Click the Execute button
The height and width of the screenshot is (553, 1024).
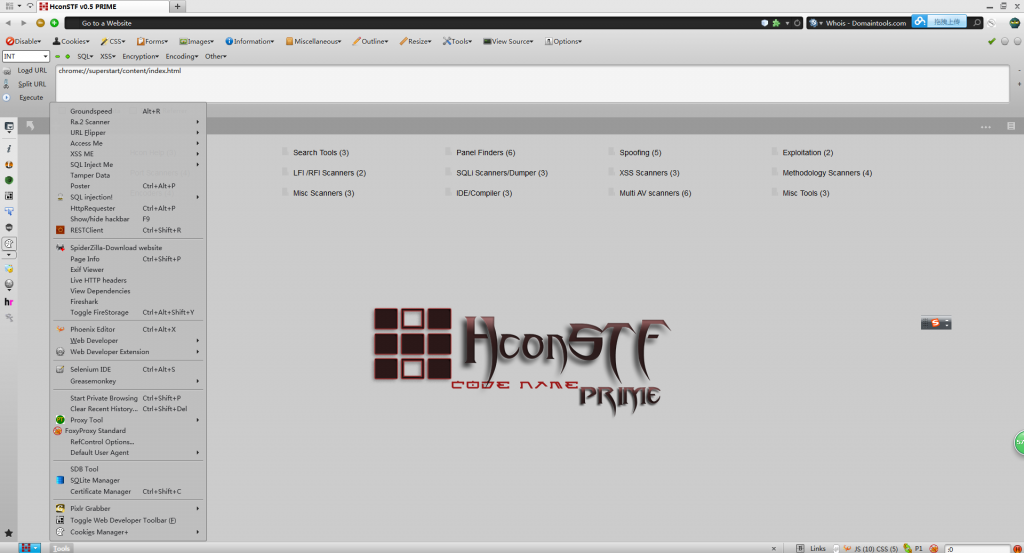25,97
